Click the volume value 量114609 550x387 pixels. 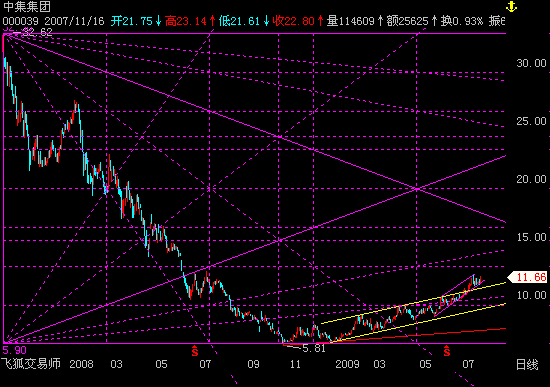[x=351, y=21]
